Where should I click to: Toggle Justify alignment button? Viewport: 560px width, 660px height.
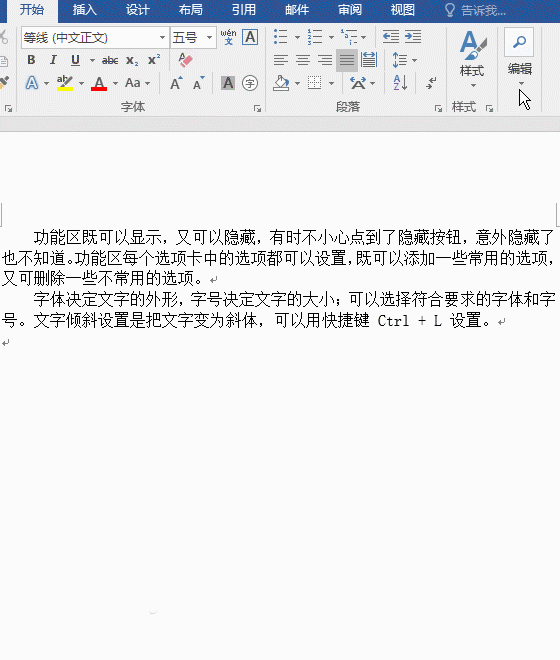pyautogui.click(x=347, y=60)
